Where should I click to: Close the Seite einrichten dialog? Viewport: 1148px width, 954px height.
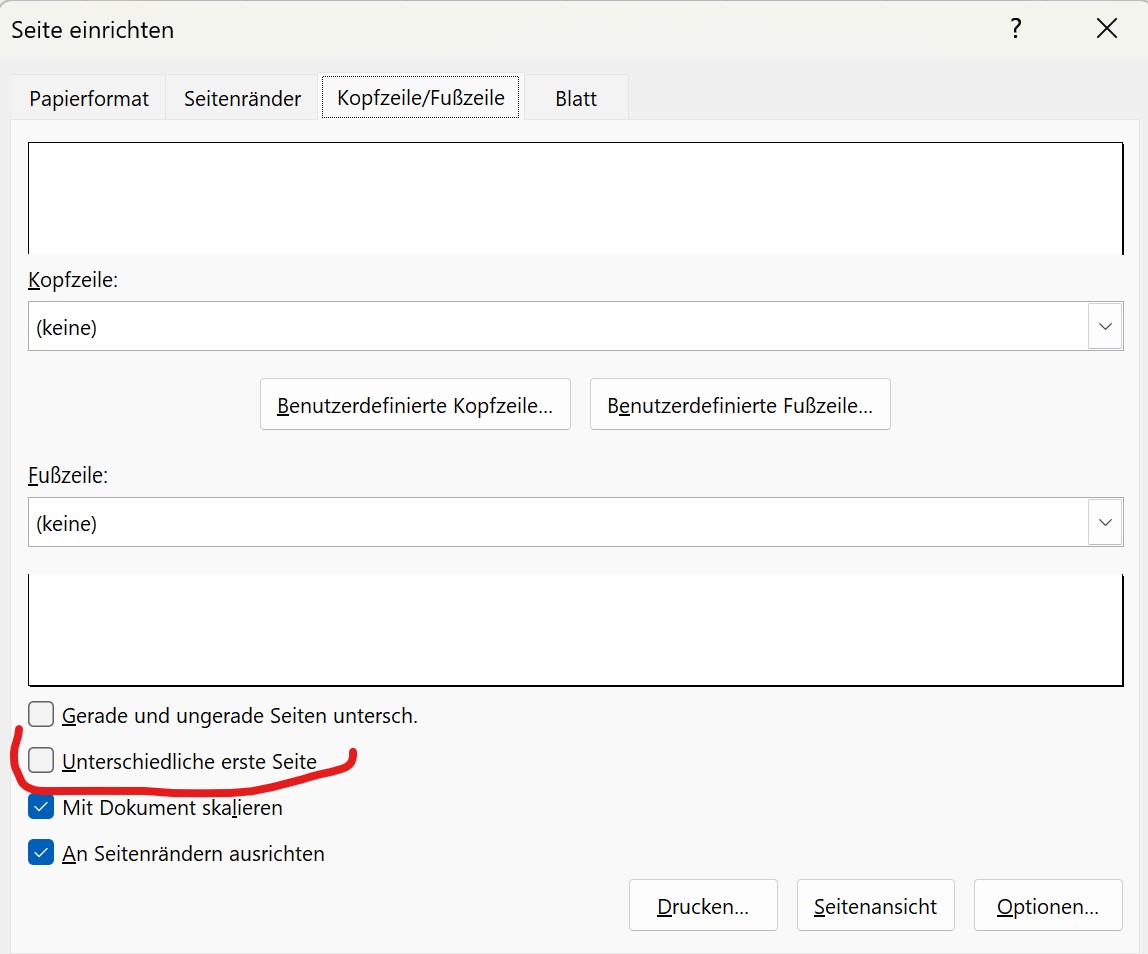pos(1106,29)
